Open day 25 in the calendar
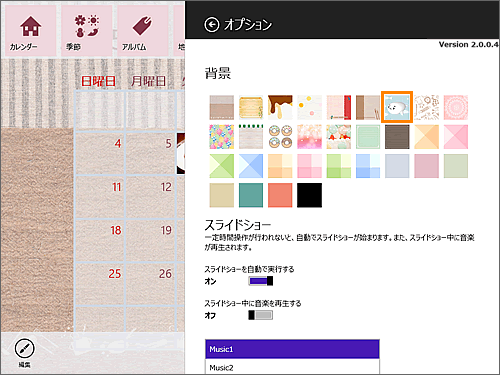This screenshot has height=375, width=500. click(100, 284)
